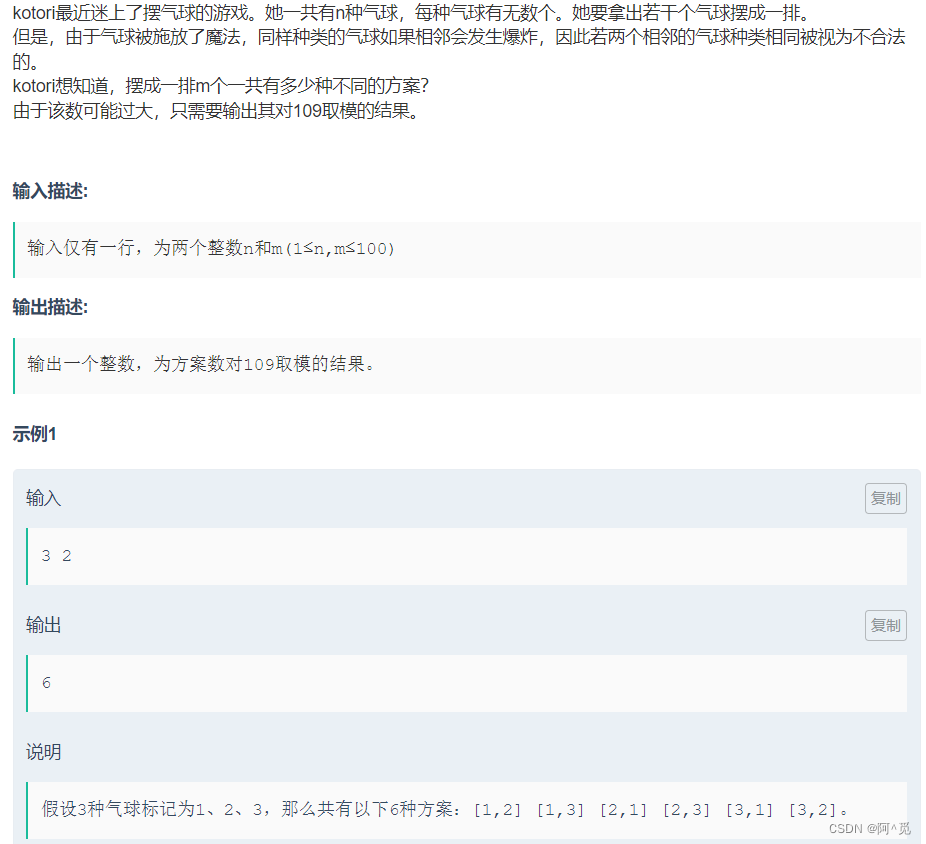
Task: Click the 复制 button beside 输入
Action: pos(885,498)
